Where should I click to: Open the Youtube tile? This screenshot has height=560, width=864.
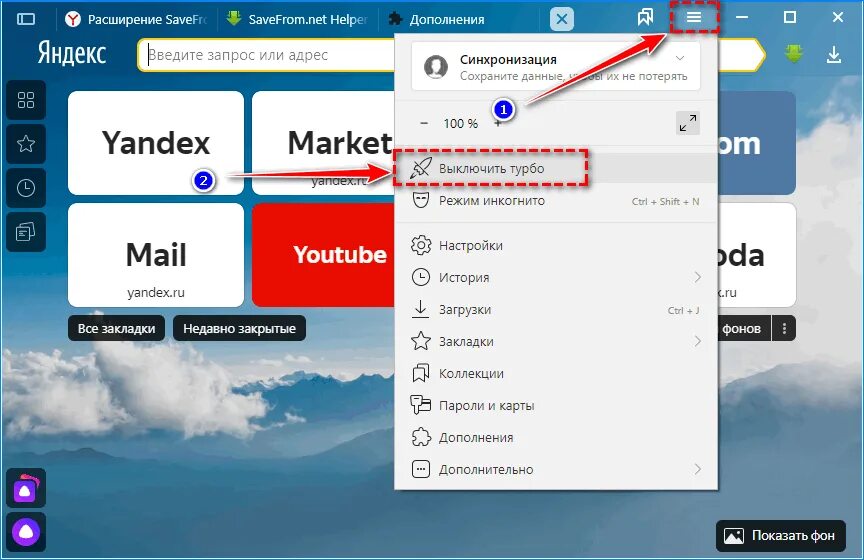pos(323,255)
